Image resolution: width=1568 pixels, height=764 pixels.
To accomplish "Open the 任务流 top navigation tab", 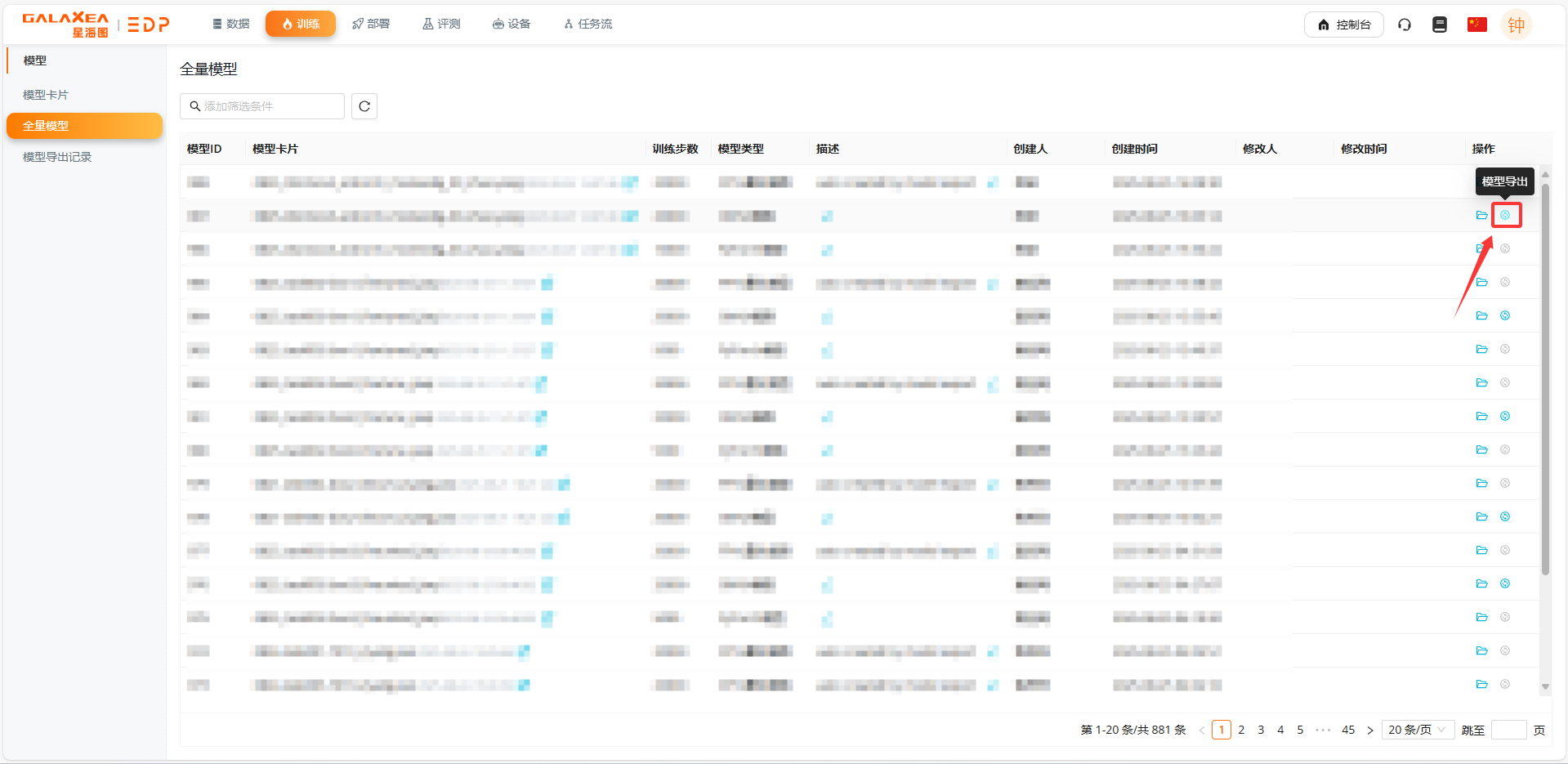I will pyautogui.click(x=588, y=24).
